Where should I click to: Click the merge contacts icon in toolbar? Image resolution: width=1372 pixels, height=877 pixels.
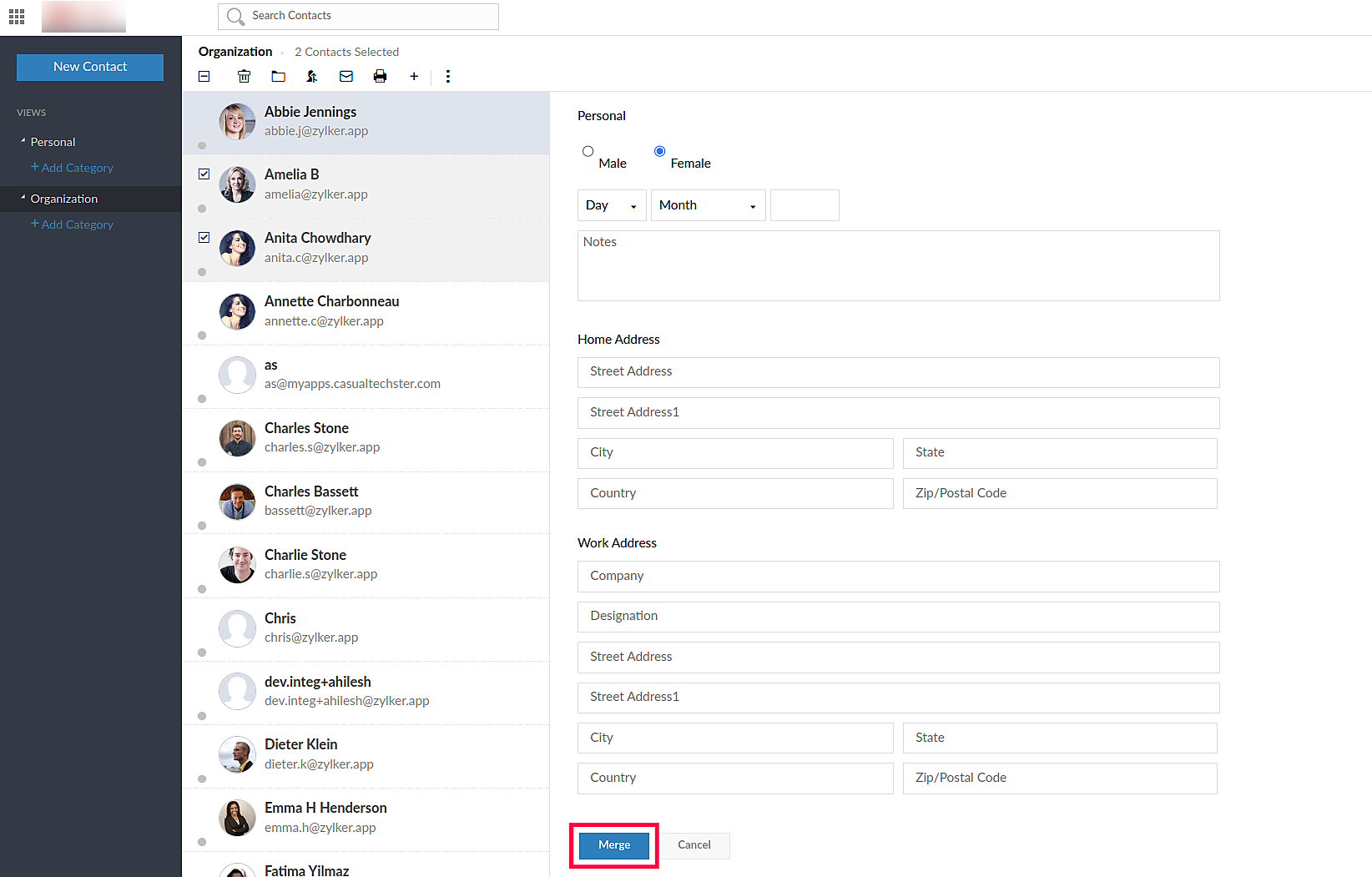312,77
